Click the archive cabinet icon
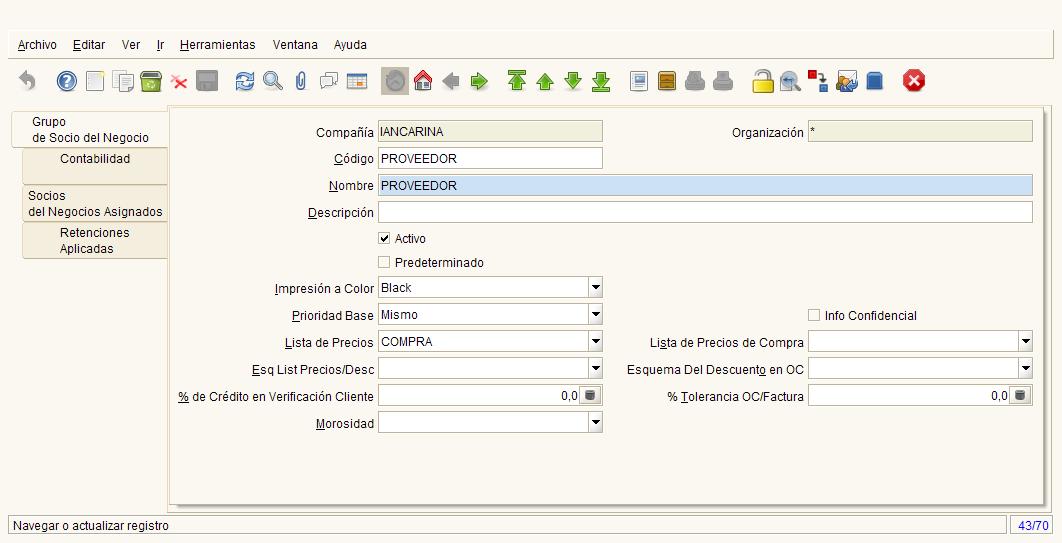 click(x=667, y=81)
